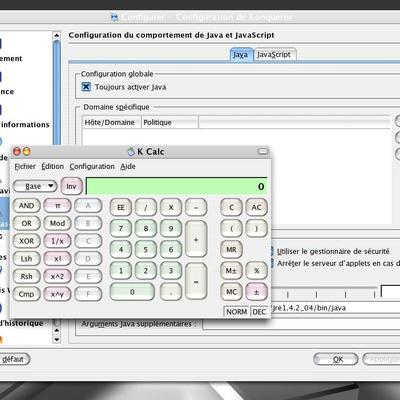
Task: Click the MC memory clear button
Action: 231,292
